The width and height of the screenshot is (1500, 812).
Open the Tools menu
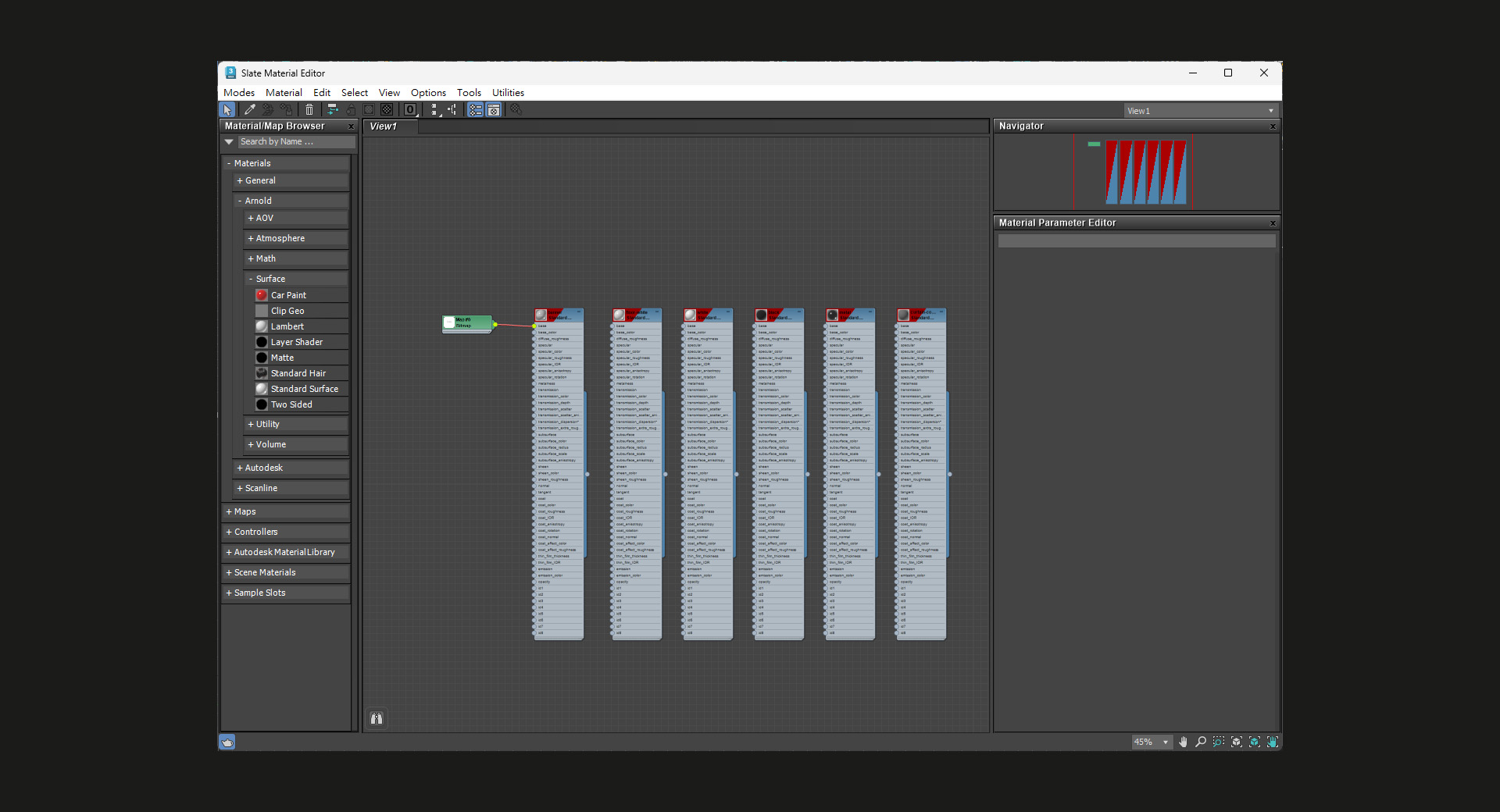pos(469,93)
